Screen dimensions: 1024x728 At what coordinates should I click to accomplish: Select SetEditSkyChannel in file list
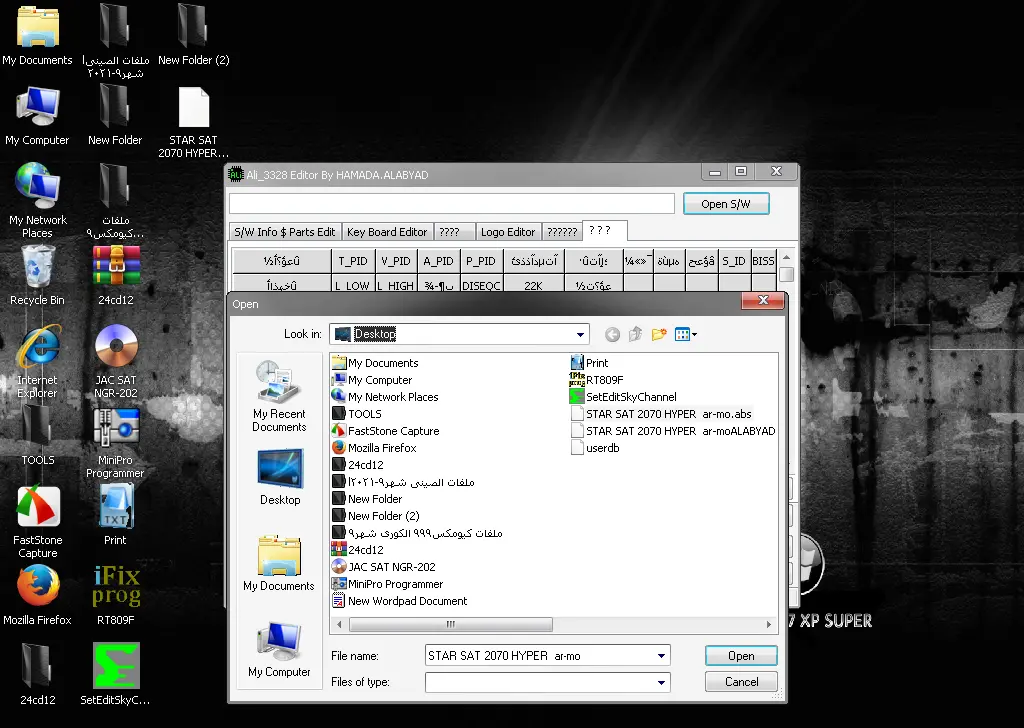pyautogui.click(x=623, y=397)
